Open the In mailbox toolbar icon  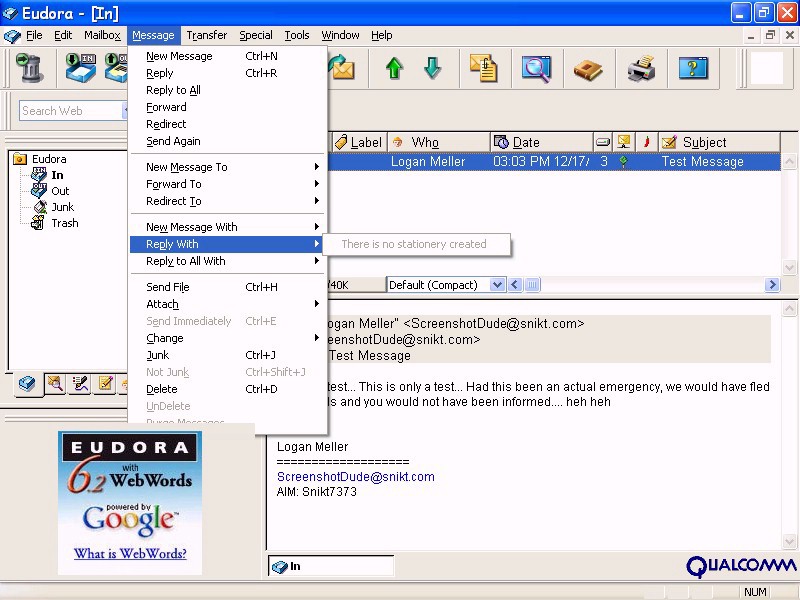[81, 67]
